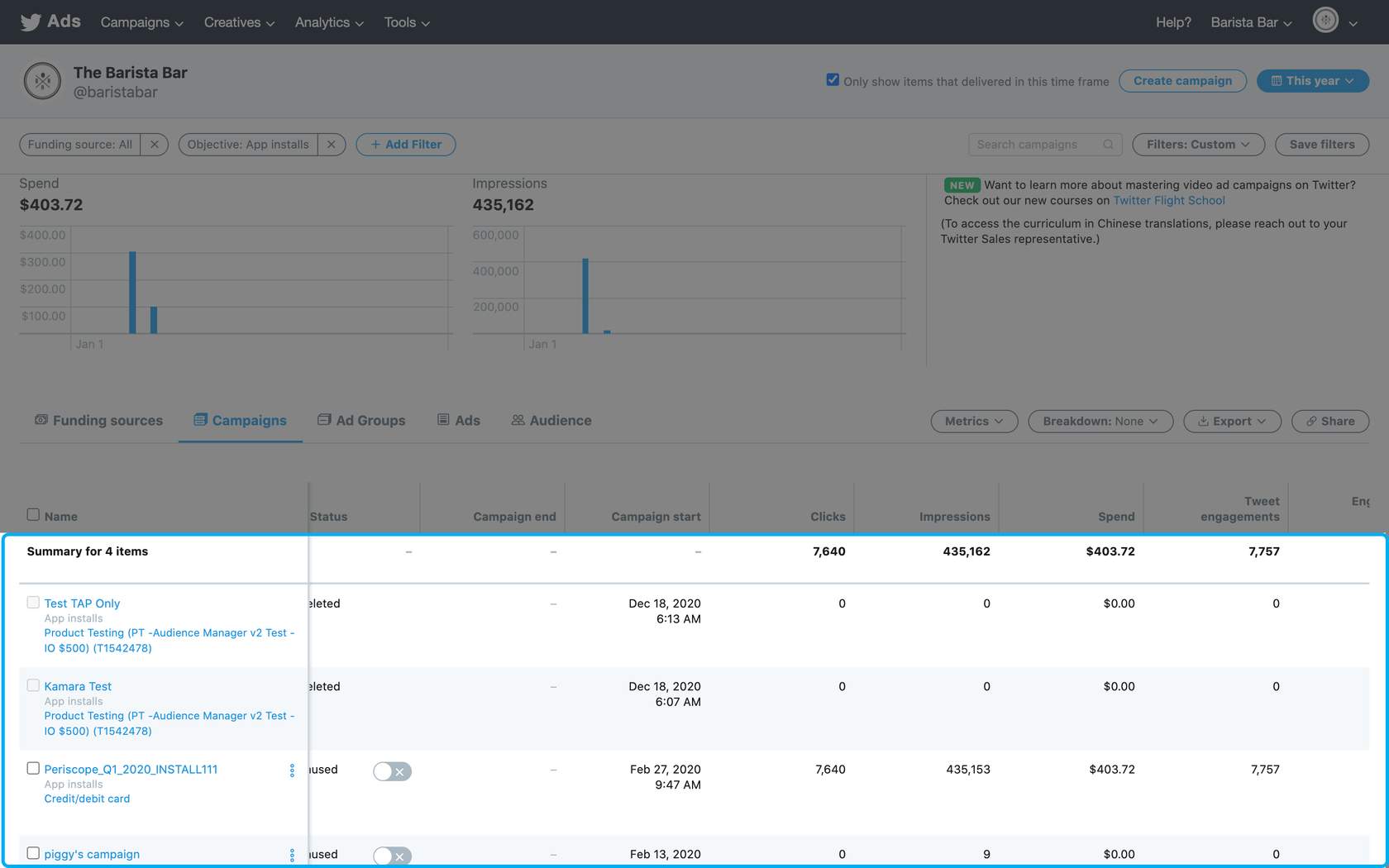Toggle Periscope_Q1_2020_INSTALL111 campaign on

(392, 771)
